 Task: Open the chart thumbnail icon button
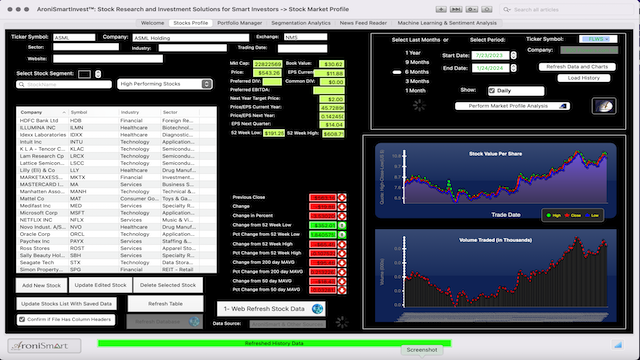tap(604, 106)
